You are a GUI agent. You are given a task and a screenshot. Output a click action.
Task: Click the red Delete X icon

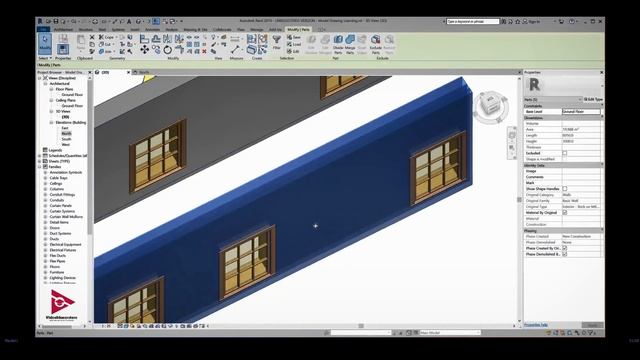point(204,51)
